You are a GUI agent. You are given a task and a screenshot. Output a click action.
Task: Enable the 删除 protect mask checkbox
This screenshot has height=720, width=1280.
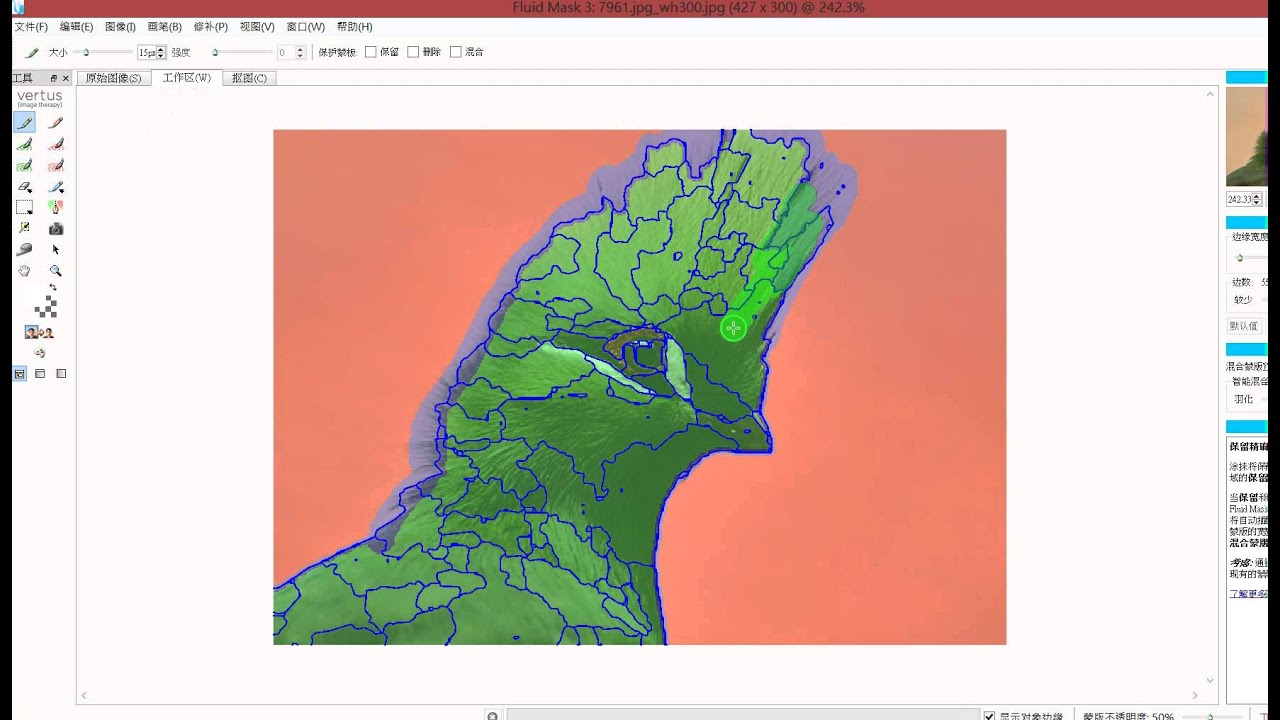(413, 52)
